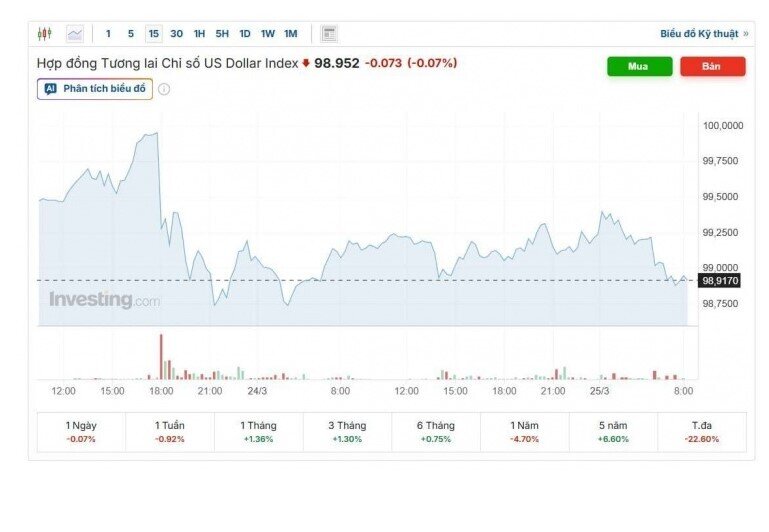Select the 5H interval
The width and height of the screenshot is (769, 532).
click(222, 34)
